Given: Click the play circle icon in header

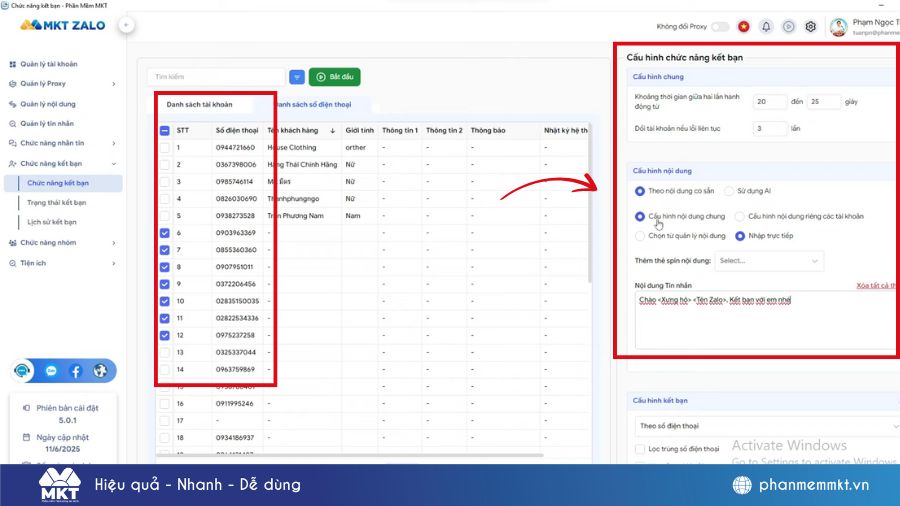Looking at the screenshot, I should [789, 27].
